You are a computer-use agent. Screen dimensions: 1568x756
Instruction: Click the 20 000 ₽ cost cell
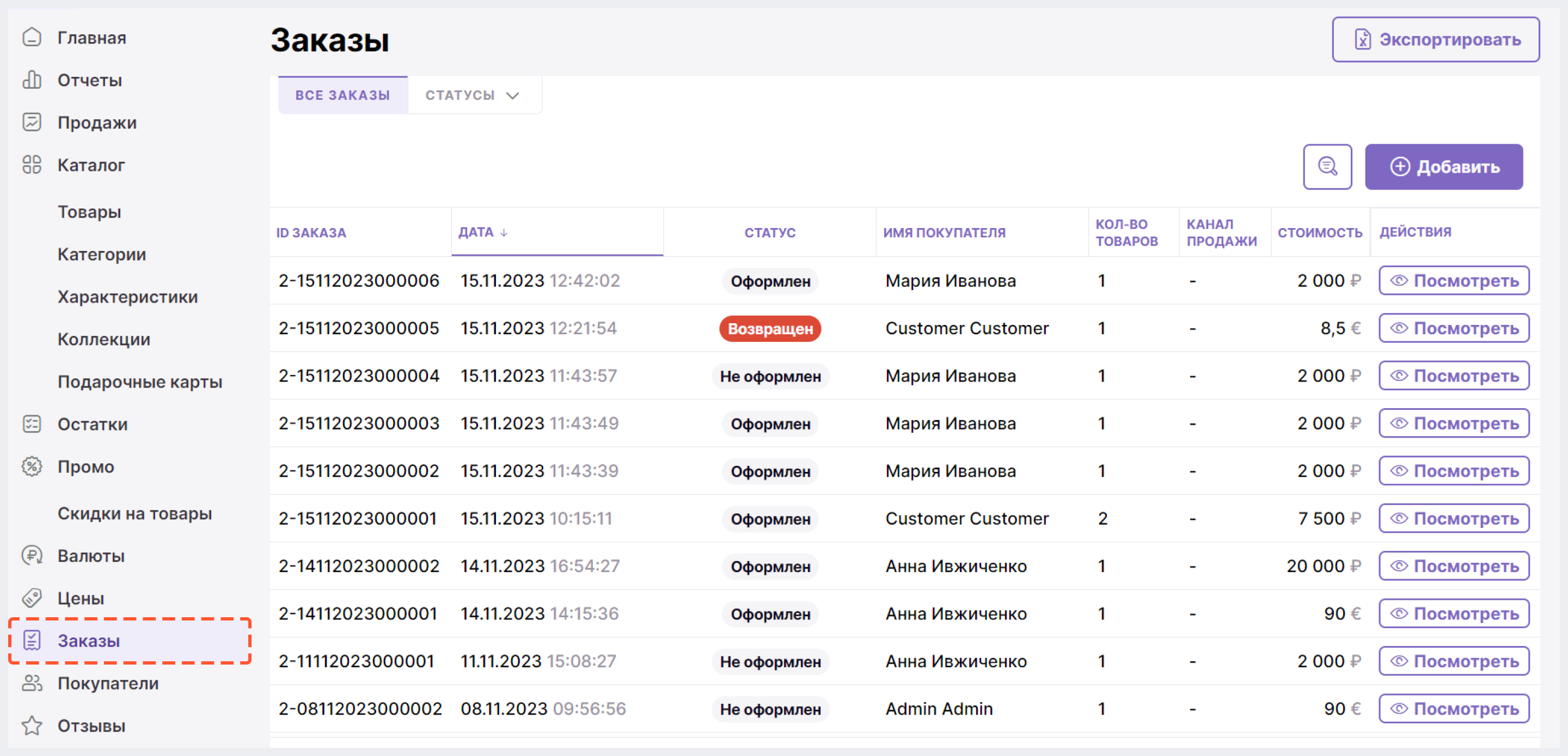coord(1324,566)
